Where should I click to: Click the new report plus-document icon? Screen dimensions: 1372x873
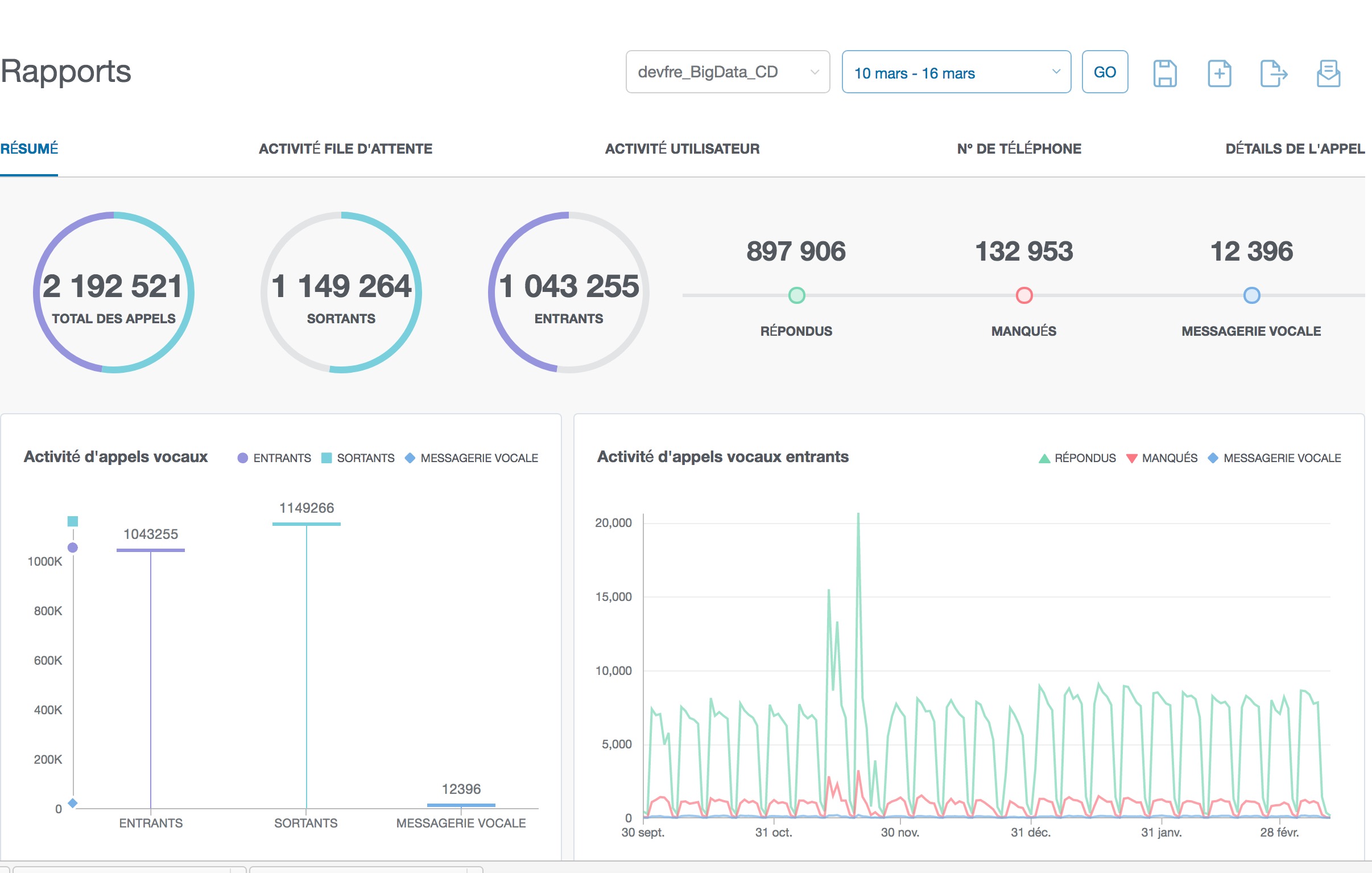point(1220,73)
